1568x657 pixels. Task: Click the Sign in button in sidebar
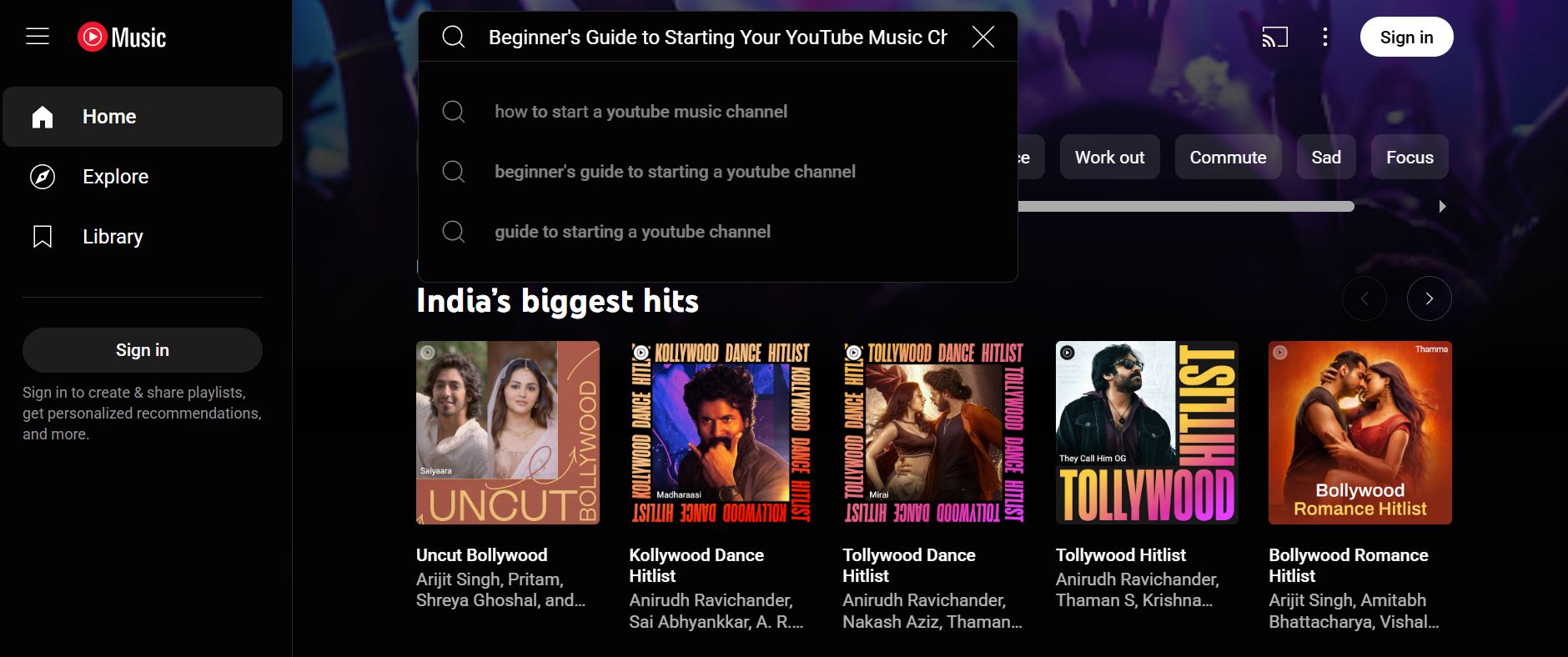click(x=143, y=350)
